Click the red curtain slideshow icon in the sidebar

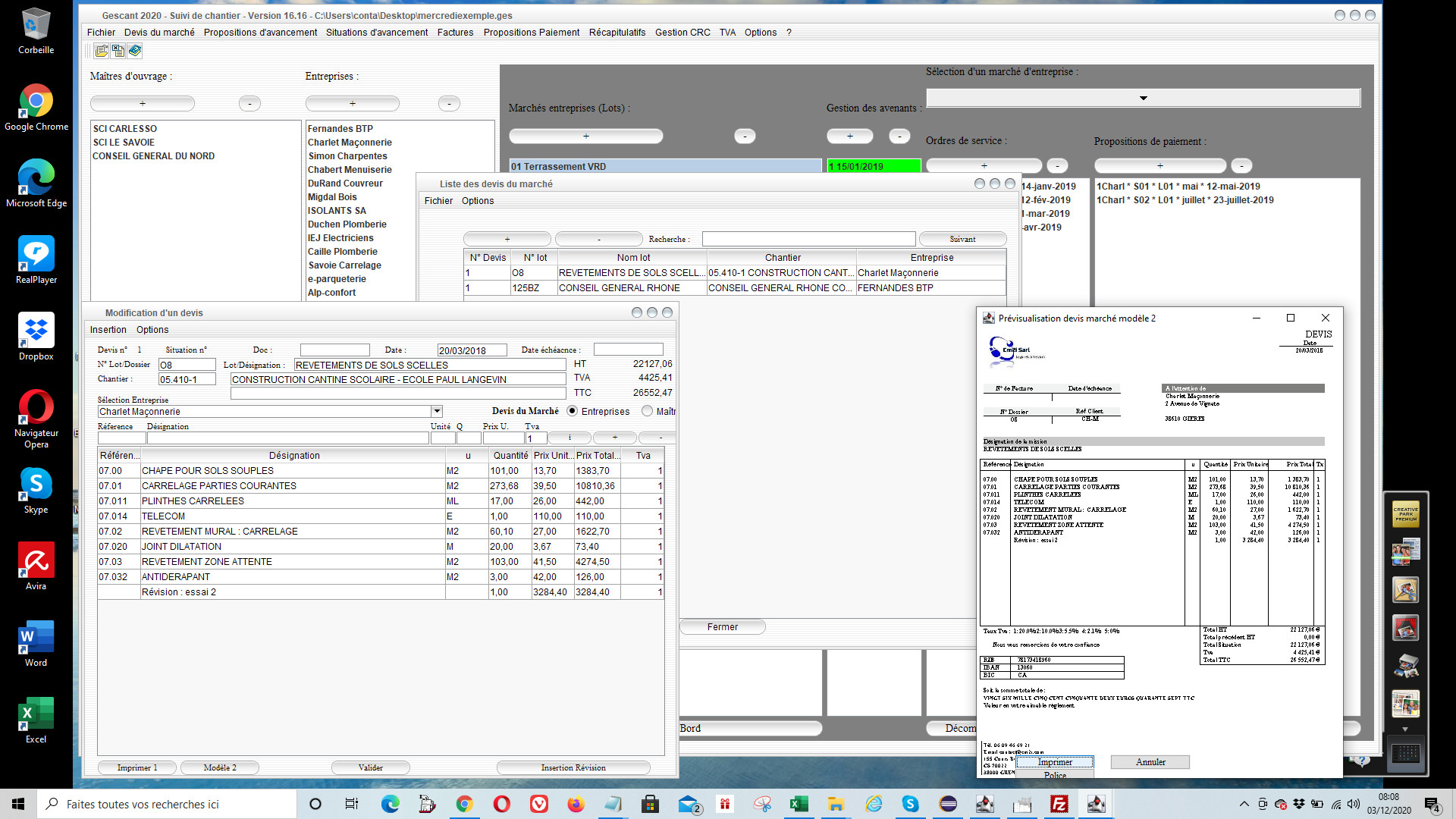[1405, 628]
